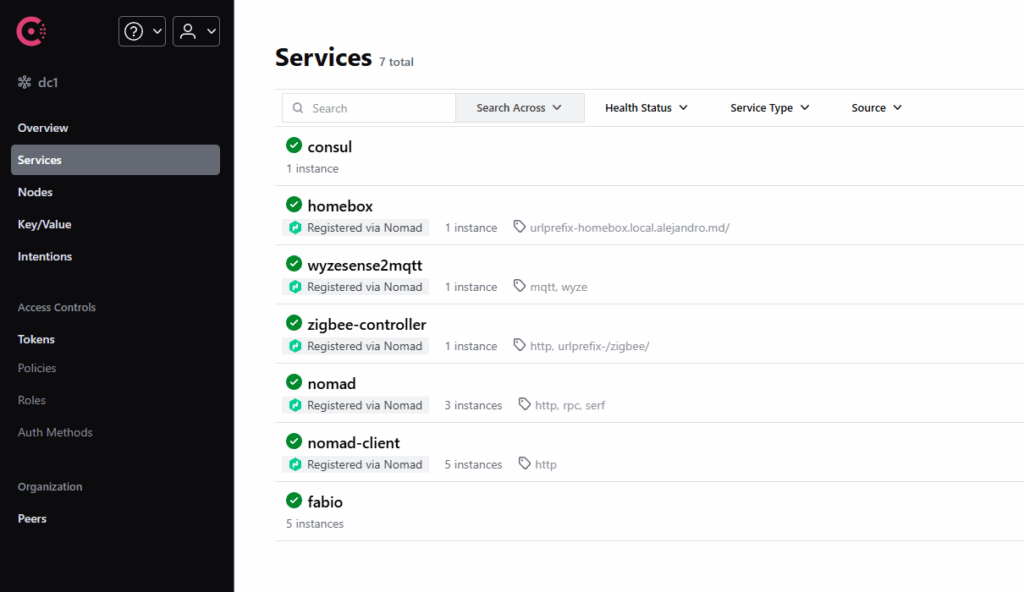Open the help question mark menu
Viewport: 1024px width, 592px height.
click(x=142, y=31)
